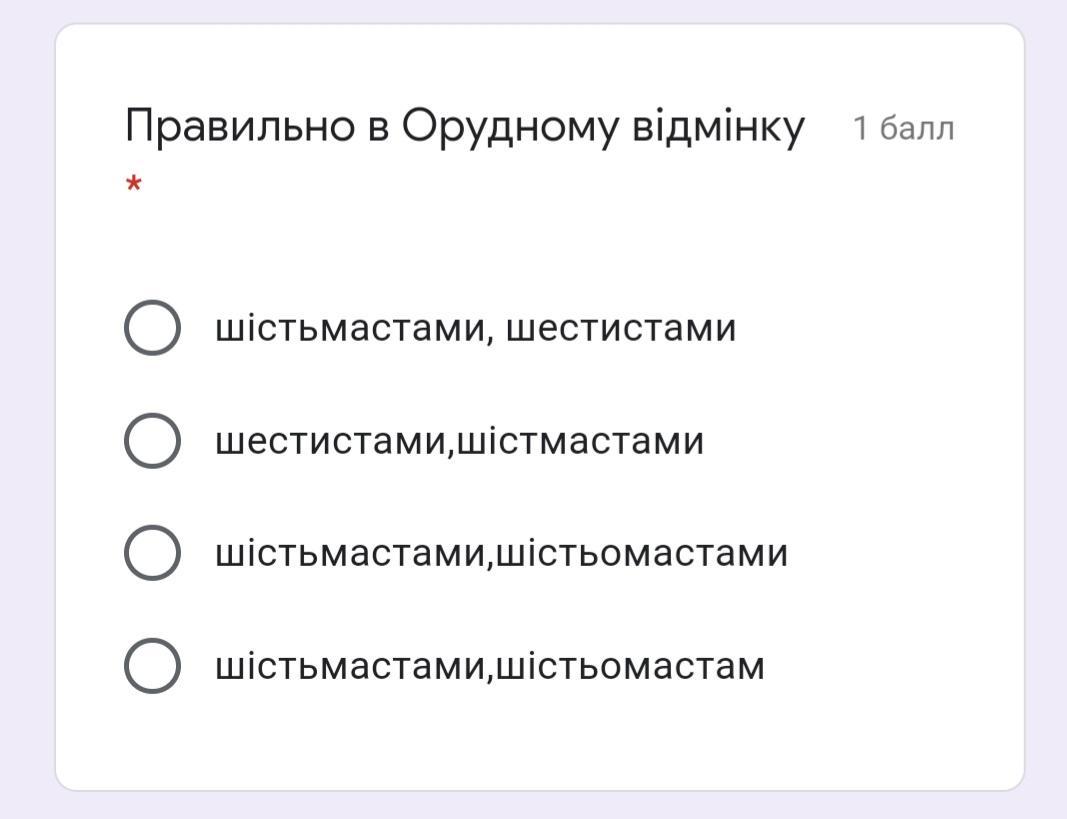Click the question title "Правильно в Орудному відмінку"
The image size is (1067, 819).
pyautogui.click(x=464, y=128)
